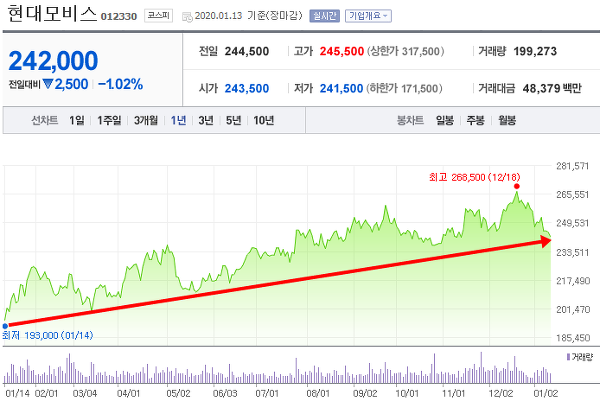Click the 12/02 date on the axis

pos(501,393)
